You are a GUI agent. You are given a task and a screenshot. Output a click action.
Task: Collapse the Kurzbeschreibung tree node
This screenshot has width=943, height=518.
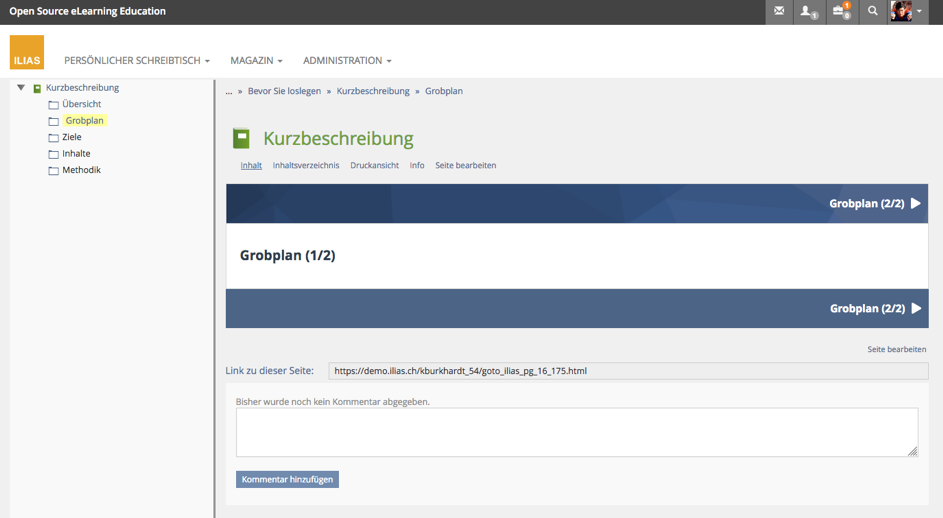[21, 88]
